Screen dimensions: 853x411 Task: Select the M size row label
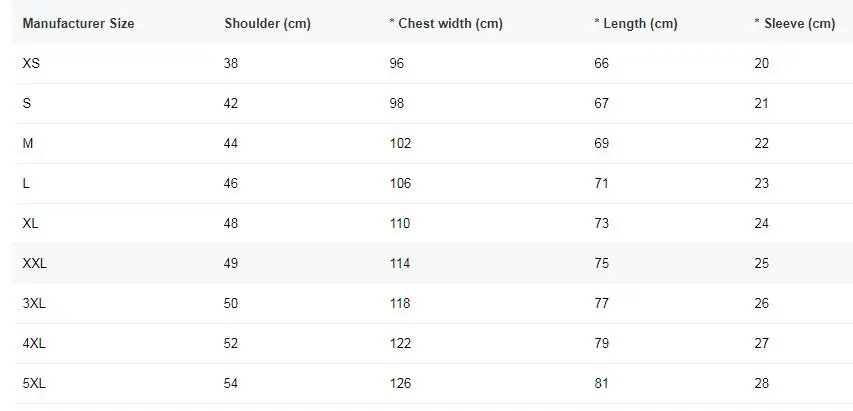[x=28, y=143]
